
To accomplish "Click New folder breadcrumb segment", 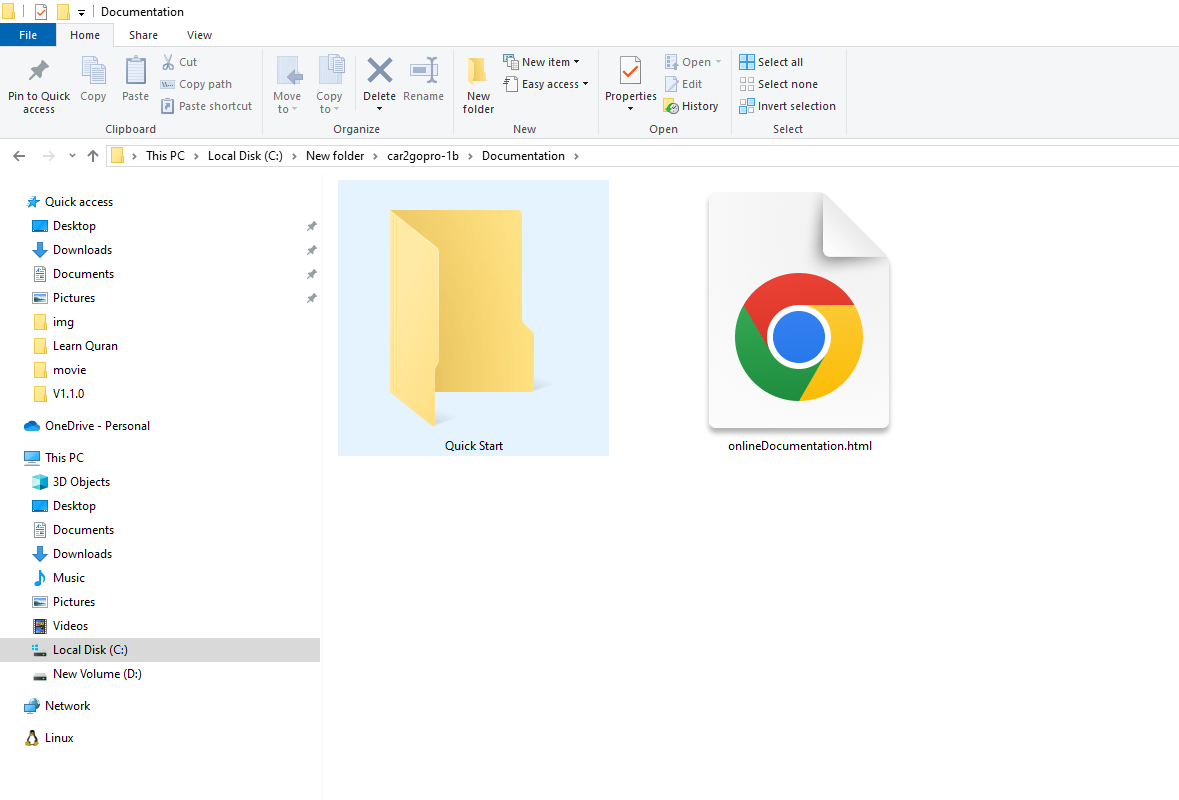I will click(335, 156).
